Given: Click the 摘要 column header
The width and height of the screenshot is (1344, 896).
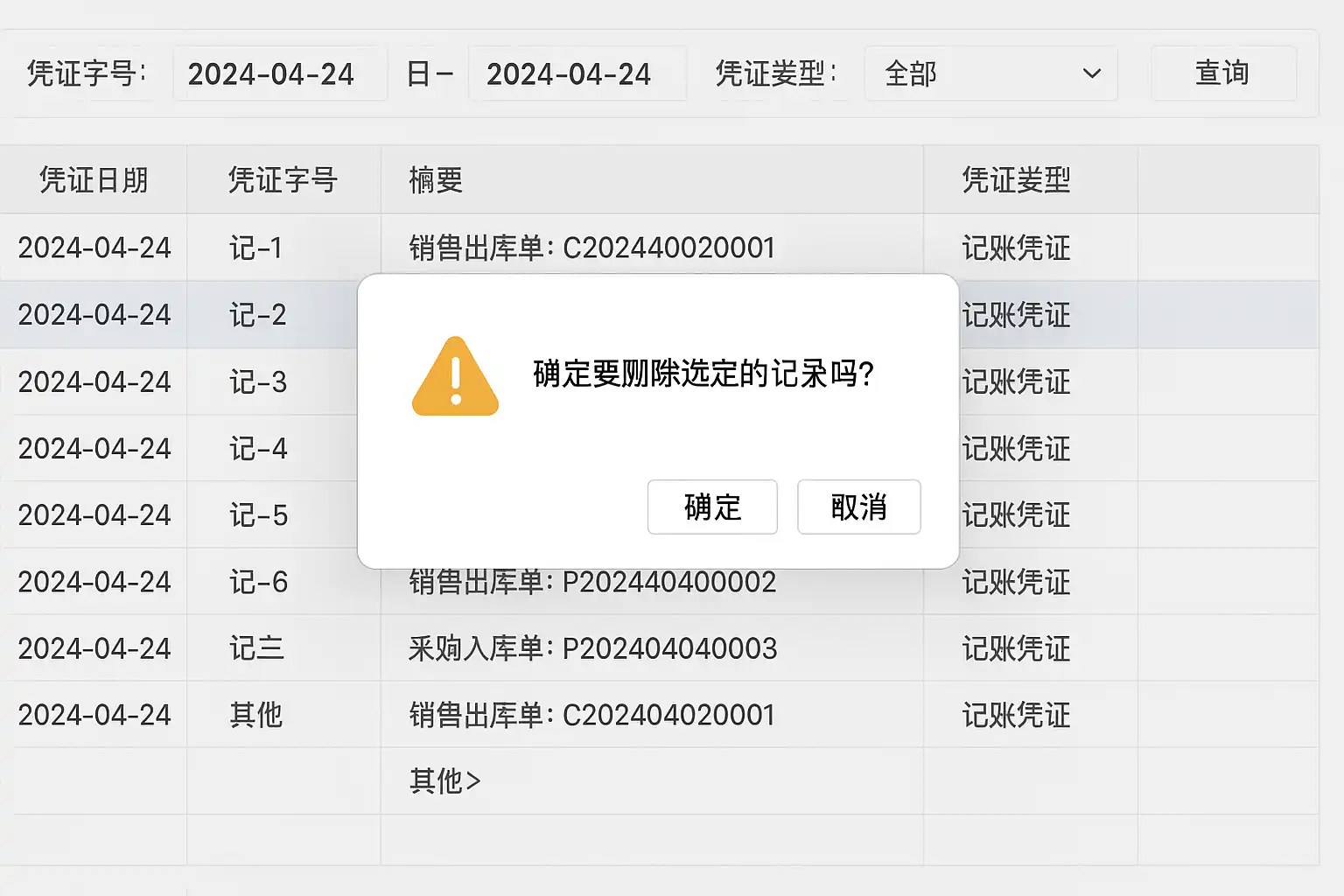Looking at the screenshot, I should (436, 180).
